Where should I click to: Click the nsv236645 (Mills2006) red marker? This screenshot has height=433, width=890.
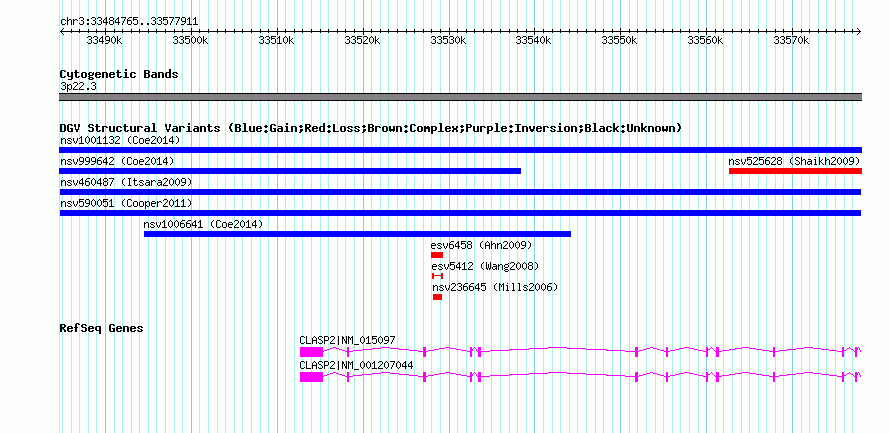point(437,297)
